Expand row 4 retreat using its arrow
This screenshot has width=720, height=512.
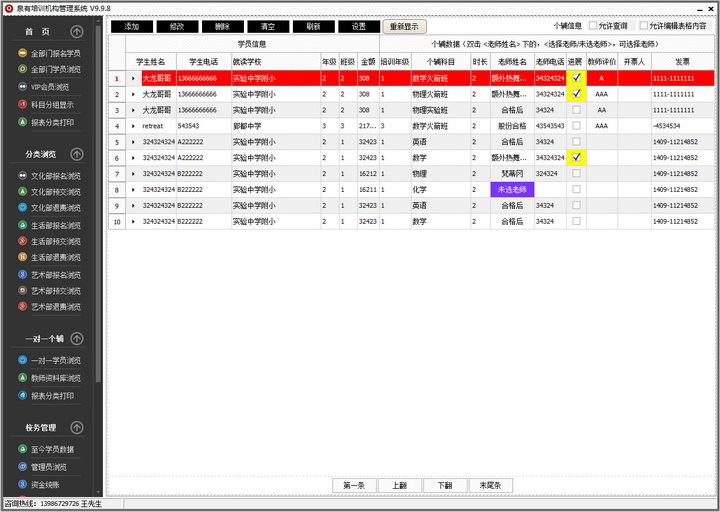(134, 126)
